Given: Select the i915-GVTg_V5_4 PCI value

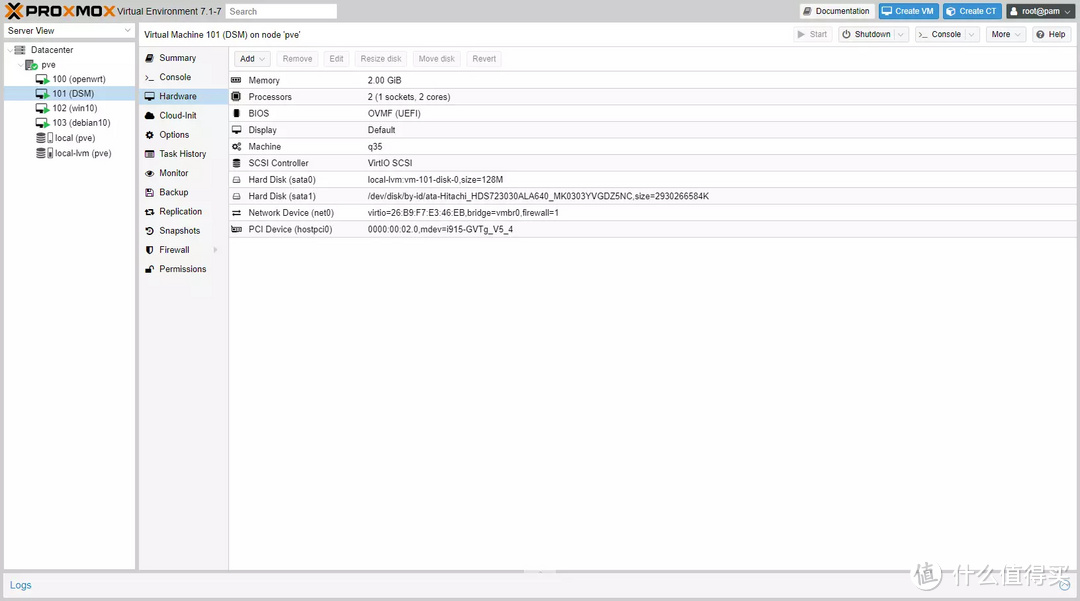Looking at the screenshot, I should (479, 230).
